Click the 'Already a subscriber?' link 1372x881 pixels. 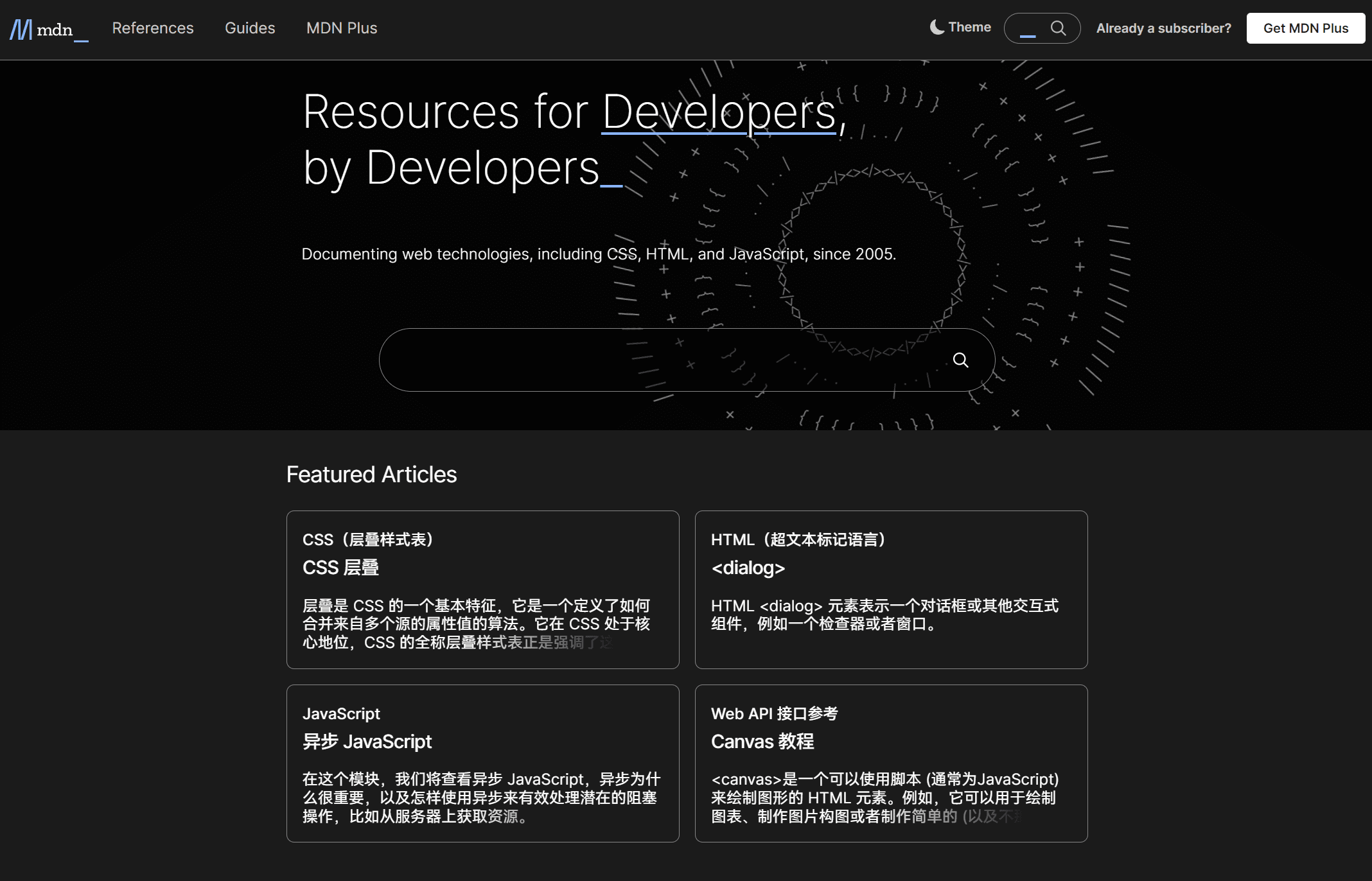pos(1164,28)
